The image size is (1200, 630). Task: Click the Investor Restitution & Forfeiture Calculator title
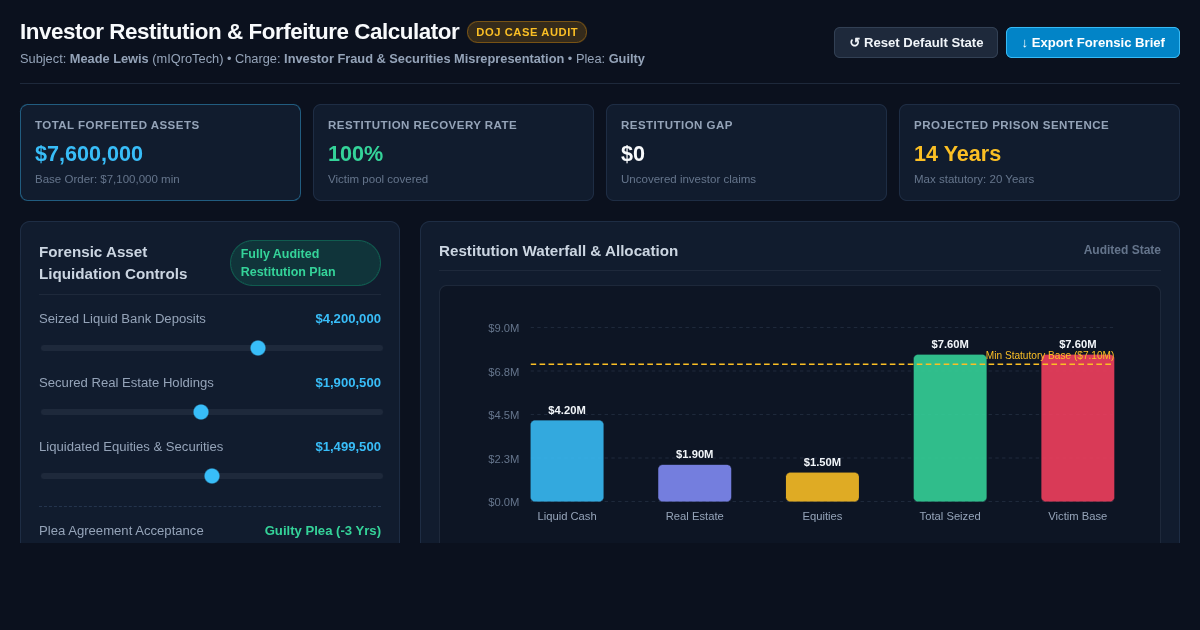coord(239,32)
